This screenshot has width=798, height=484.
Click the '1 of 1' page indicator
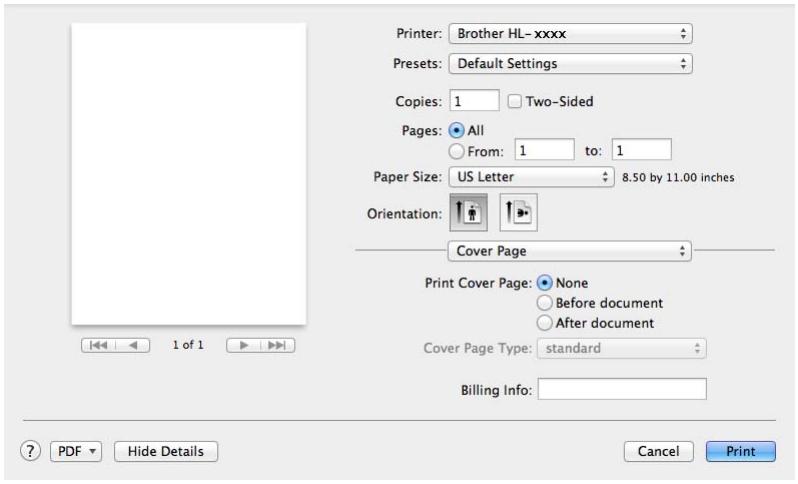(x=188, y=345)
